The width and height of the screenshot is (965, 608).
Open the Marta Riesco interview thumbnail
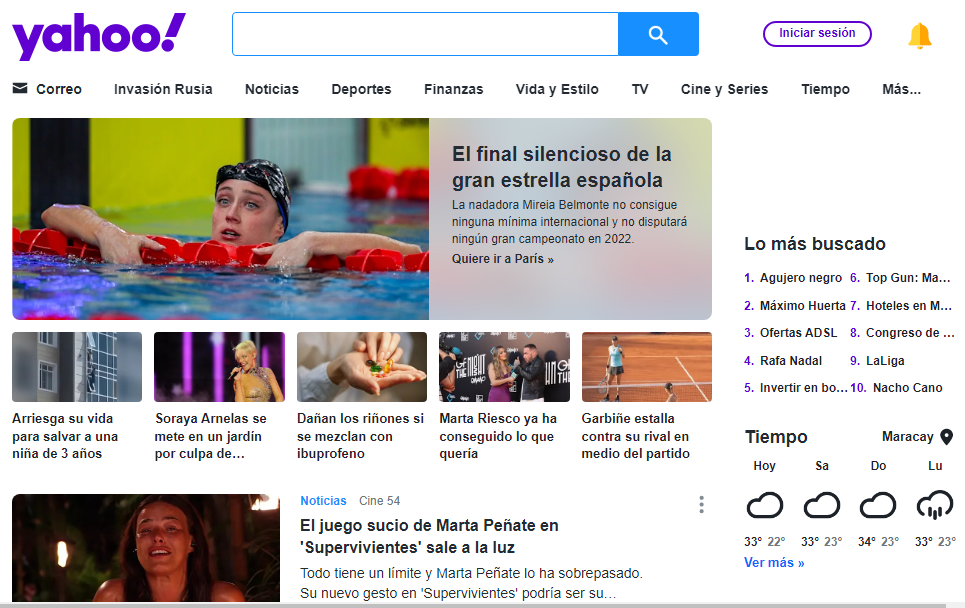(x=505, y=367)
